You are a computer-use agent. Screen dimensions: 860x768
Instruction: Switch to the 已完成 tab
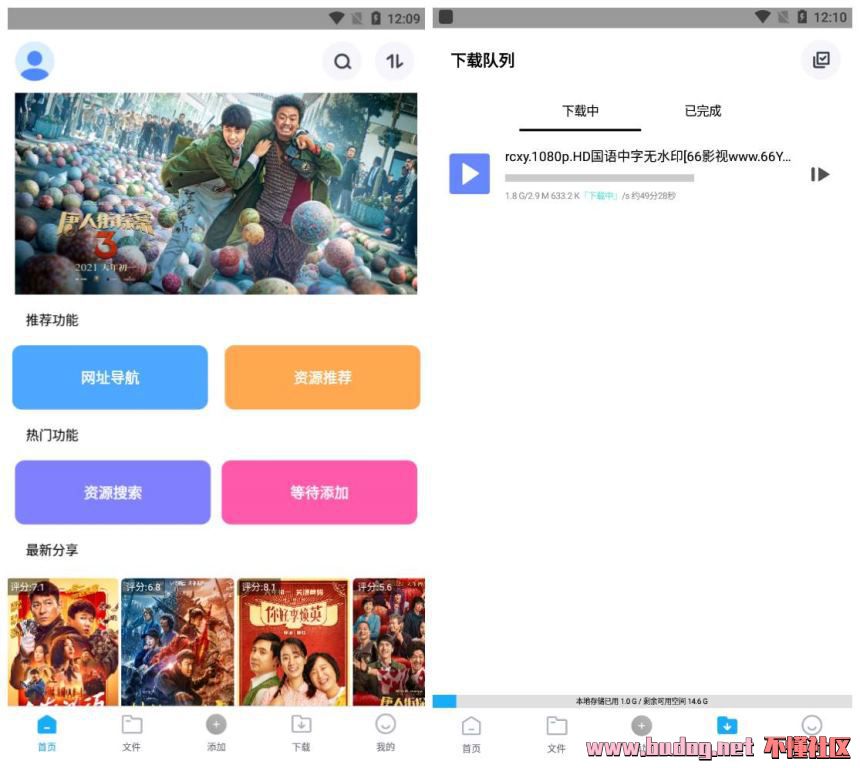pos(703,111)
